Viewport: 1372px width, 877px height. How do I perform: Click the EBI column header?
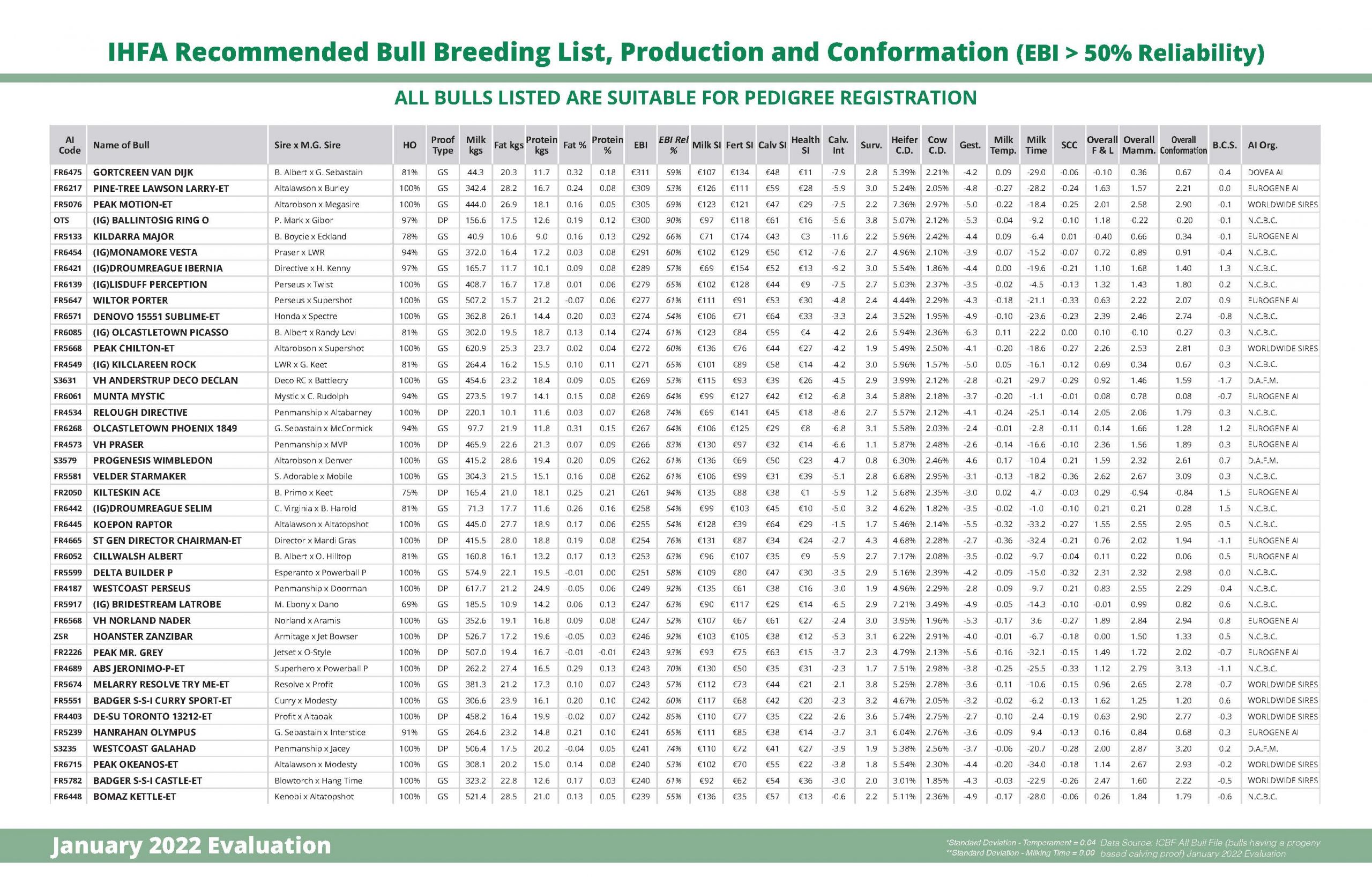coord(641,145)
